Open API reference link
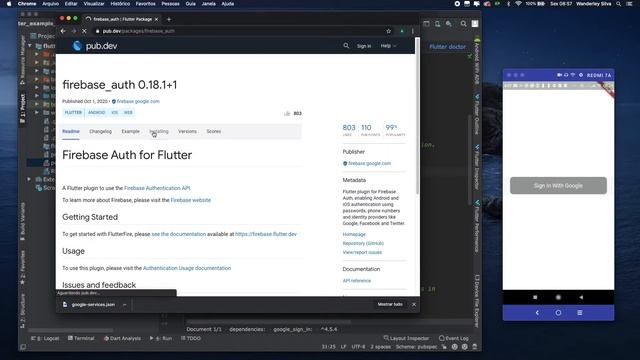Viewport: 640px width, 360px height. tap(357, 281)
